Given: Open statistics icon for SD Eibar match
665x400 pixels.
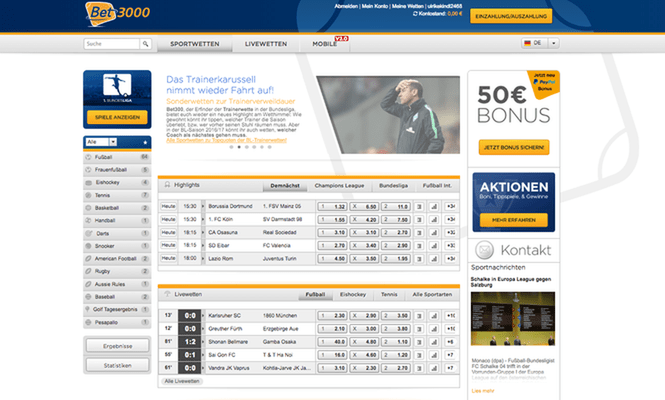Looking at the screenshot, I should coord(434,246).
